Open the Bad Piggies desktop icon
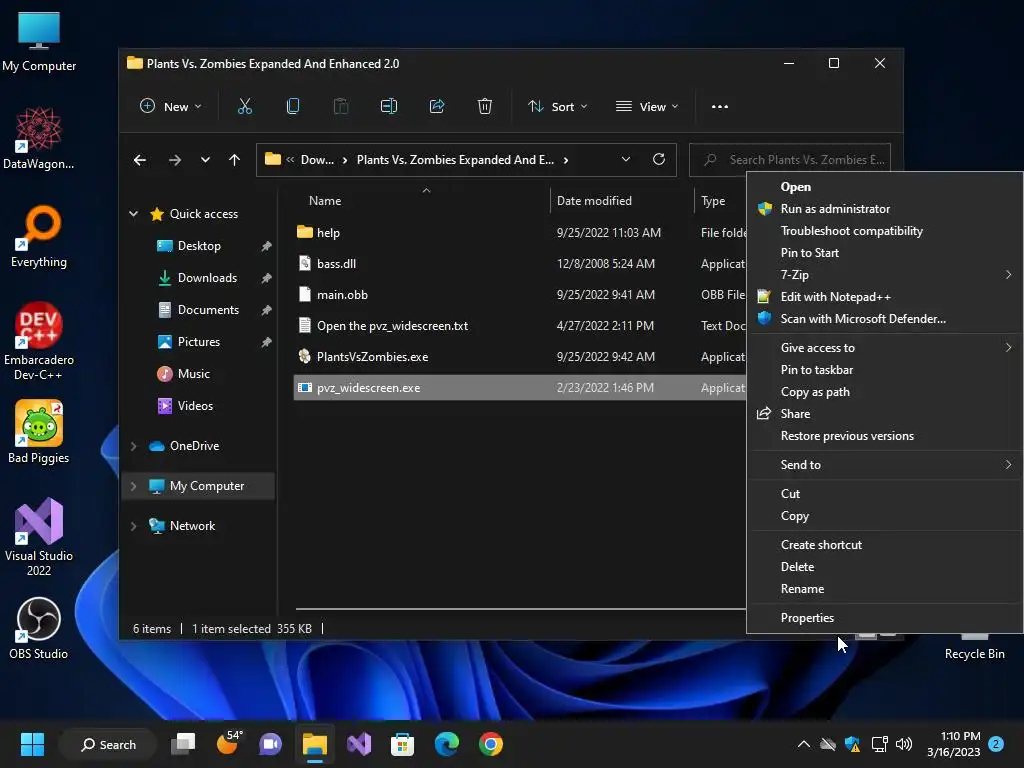 point(39,432)
